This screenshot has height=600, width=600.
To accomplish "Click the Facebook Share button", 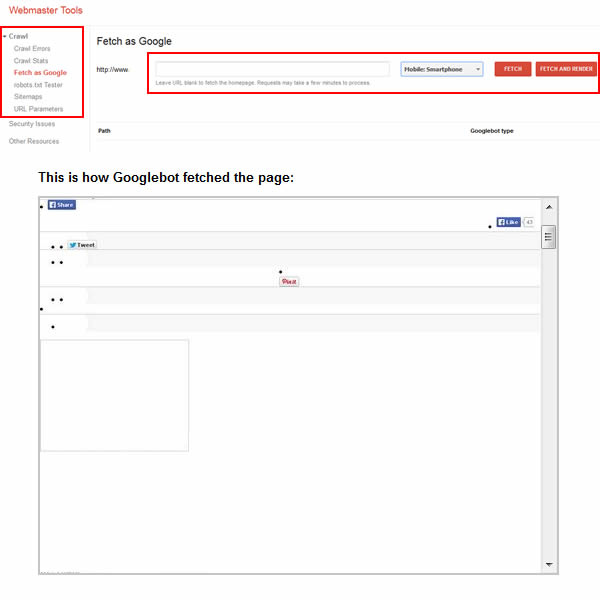I will coord(62,204).
